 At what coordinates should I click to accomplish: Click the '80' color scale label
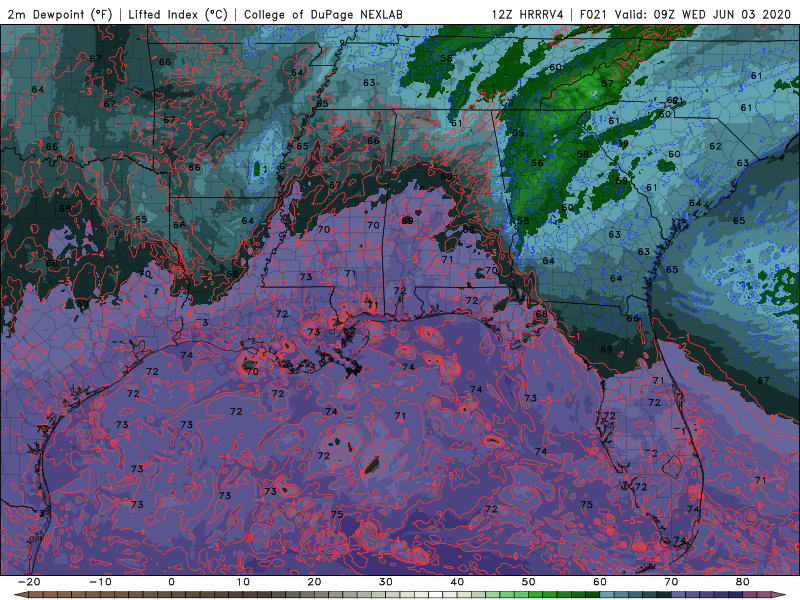coord(743,582)
